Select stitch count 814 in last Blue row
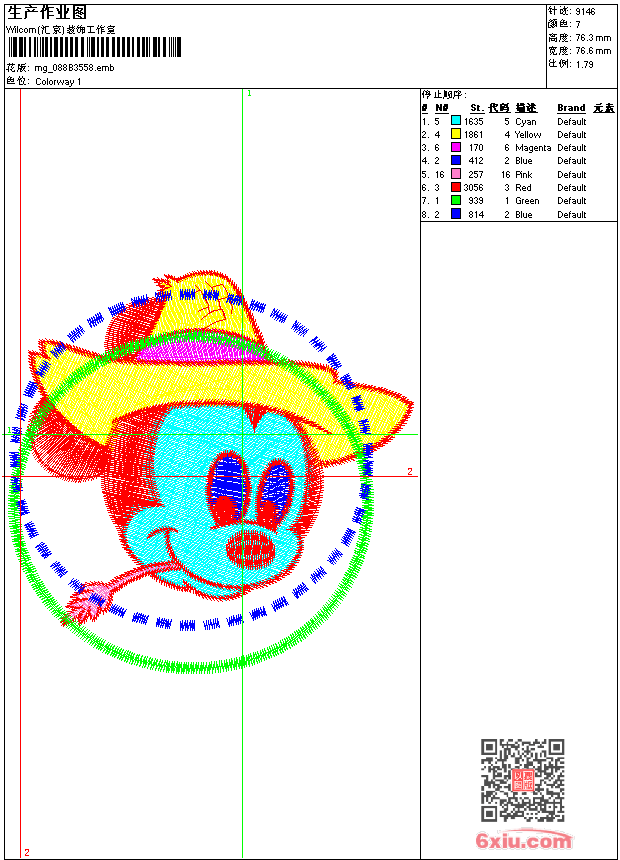This screenshot has width=620, height=860. coord(476,214)
